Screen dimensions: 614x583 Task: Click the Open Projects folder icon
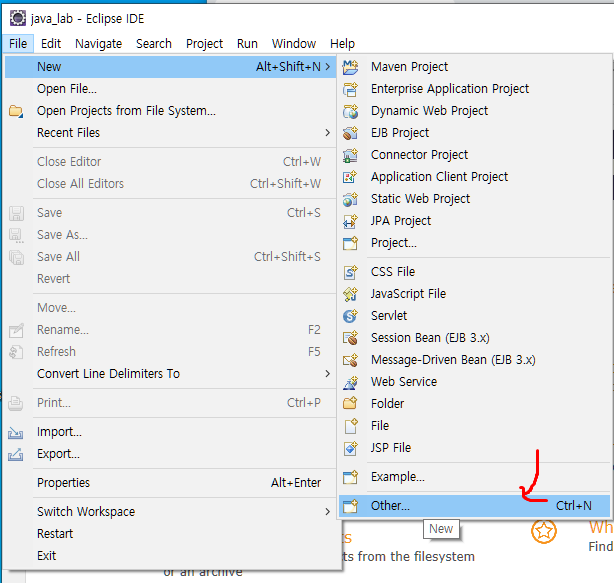(x=16, y=111)
